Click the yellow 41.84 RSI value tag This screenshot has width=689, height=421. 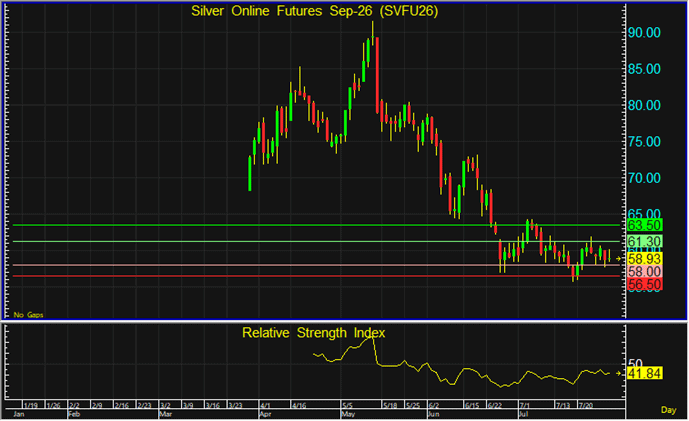point(644,374)
